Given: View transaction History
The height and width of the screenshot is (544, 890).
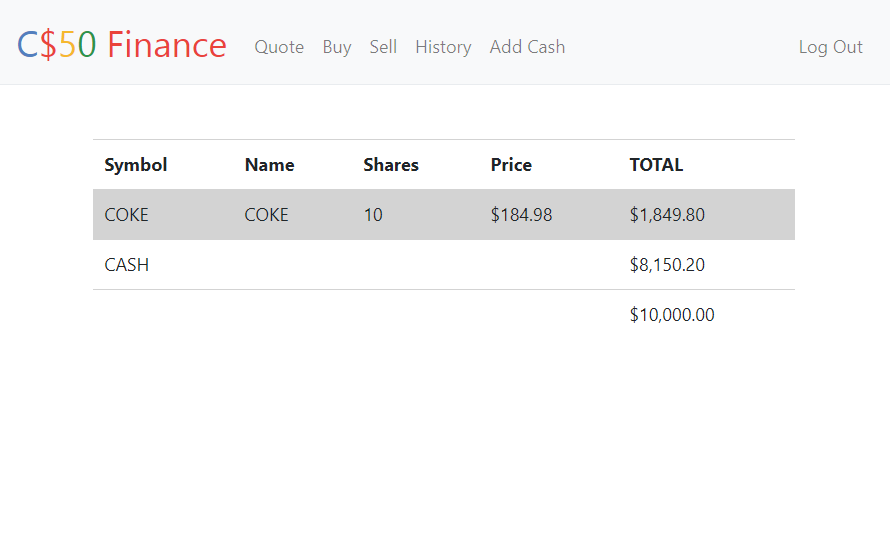Looking at the screenshot, I should coord(443,47).
